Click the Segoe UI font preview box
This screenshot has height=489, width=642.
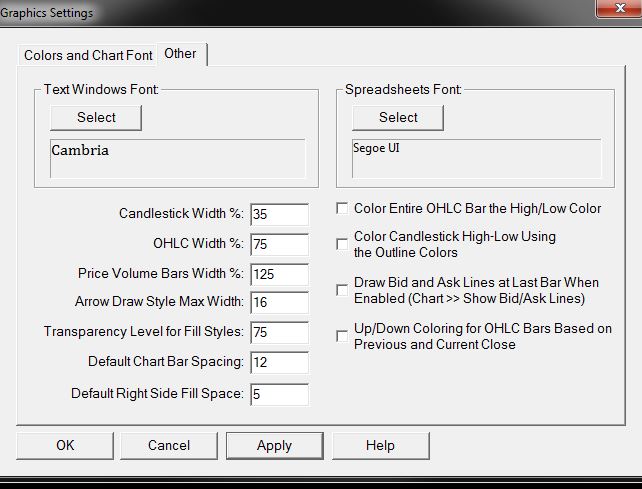point(477,158)
